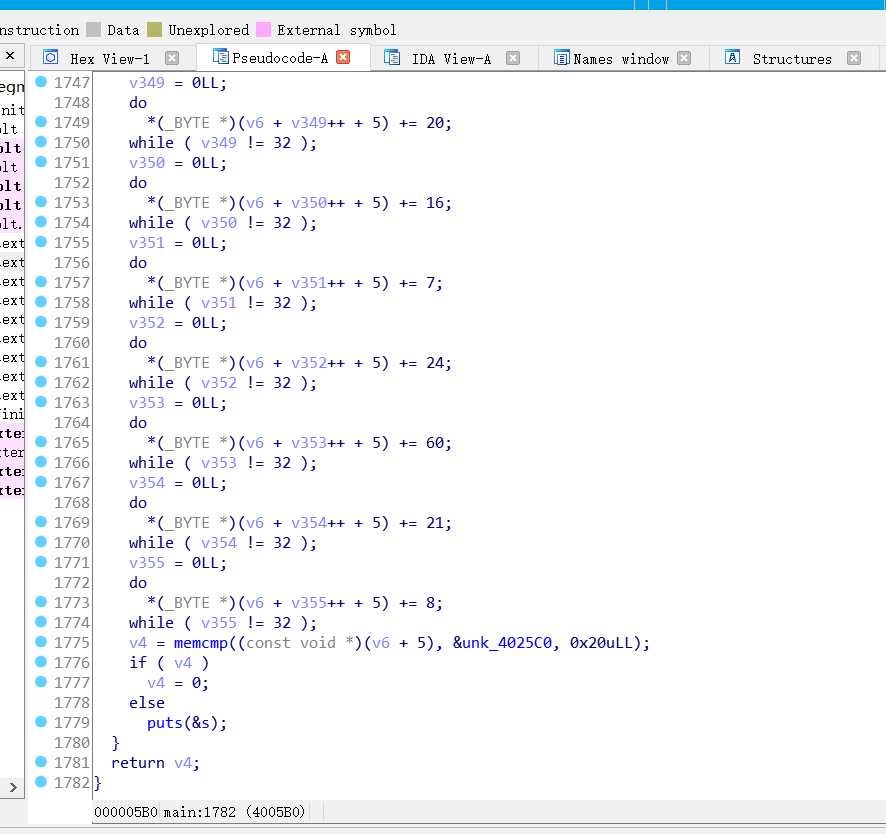
Task: Close the Names window tab
Action: (684, 58)
